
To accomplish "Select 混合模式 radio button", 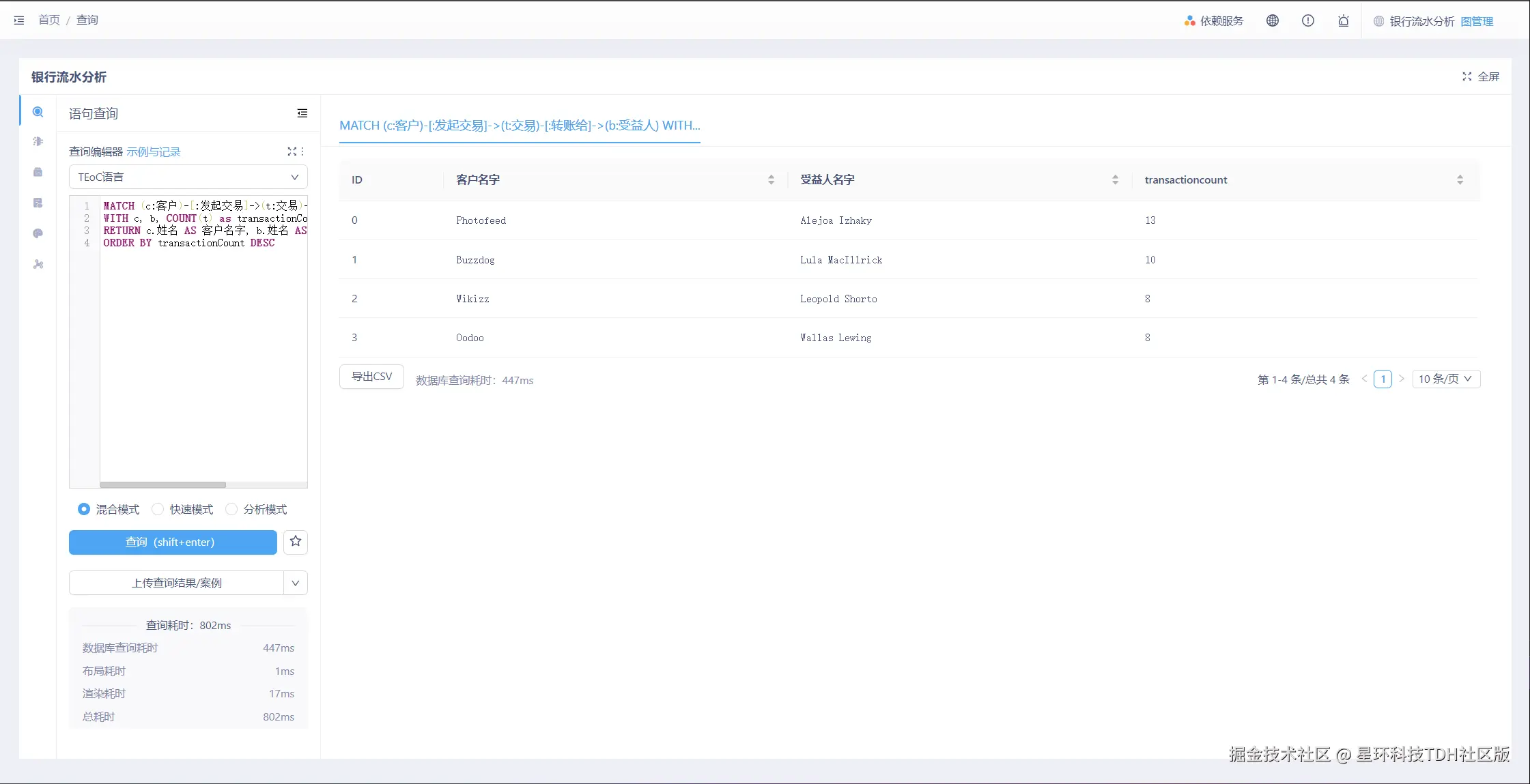I will [x=84, y=509].
